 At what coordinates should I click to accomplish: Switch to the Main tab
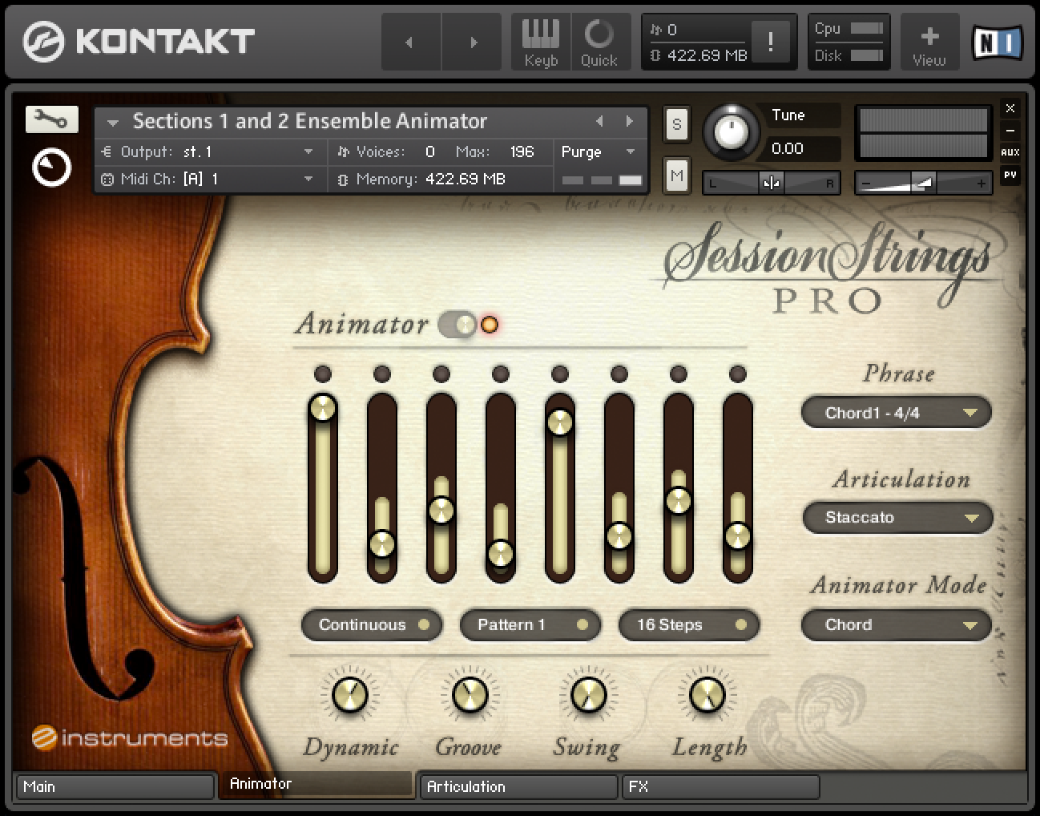114,787
